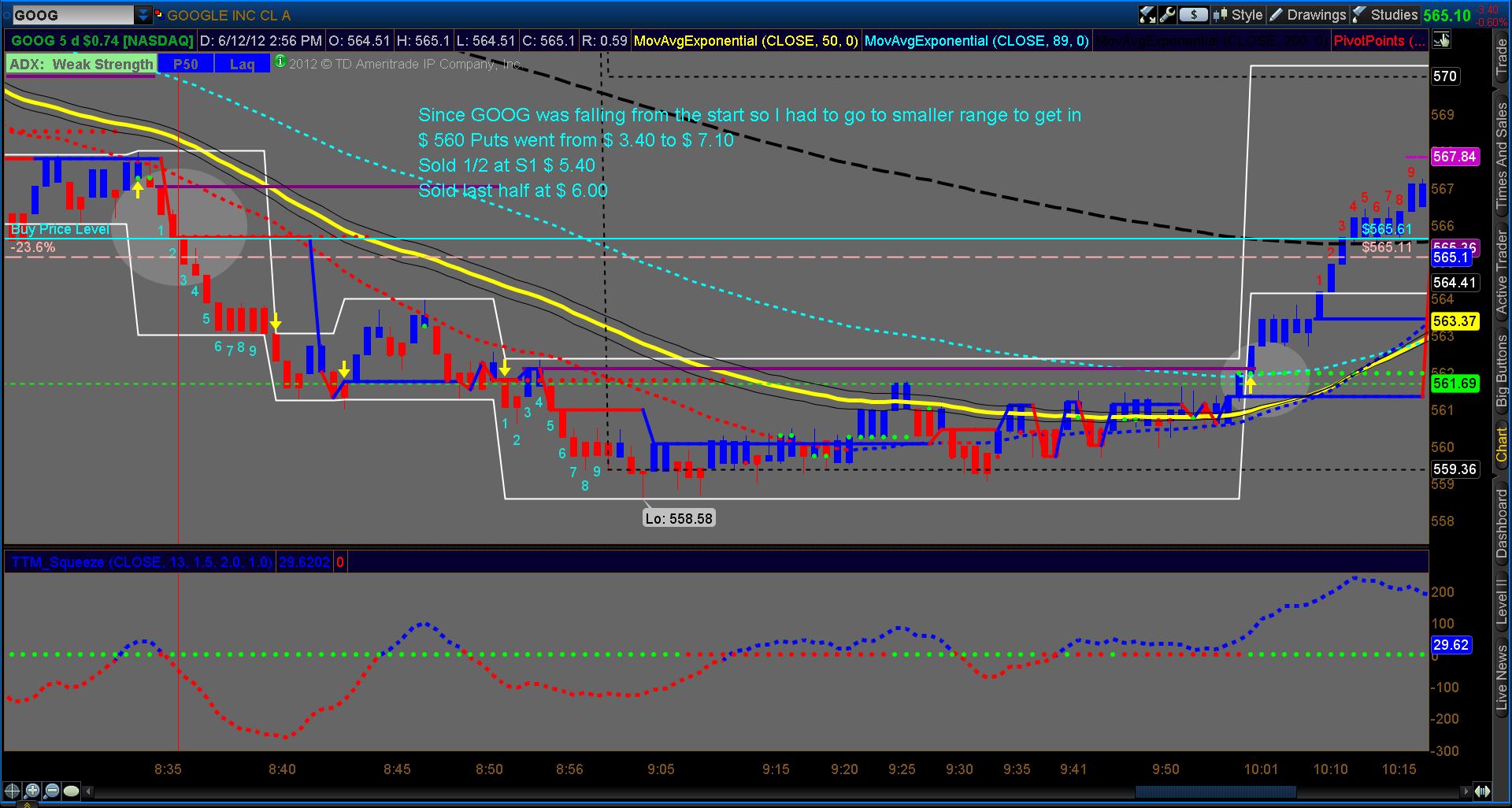Click the cyan MovAvgExponential 89 study label
Screen dimensions: 1512x808
click(x=976, y=40)
